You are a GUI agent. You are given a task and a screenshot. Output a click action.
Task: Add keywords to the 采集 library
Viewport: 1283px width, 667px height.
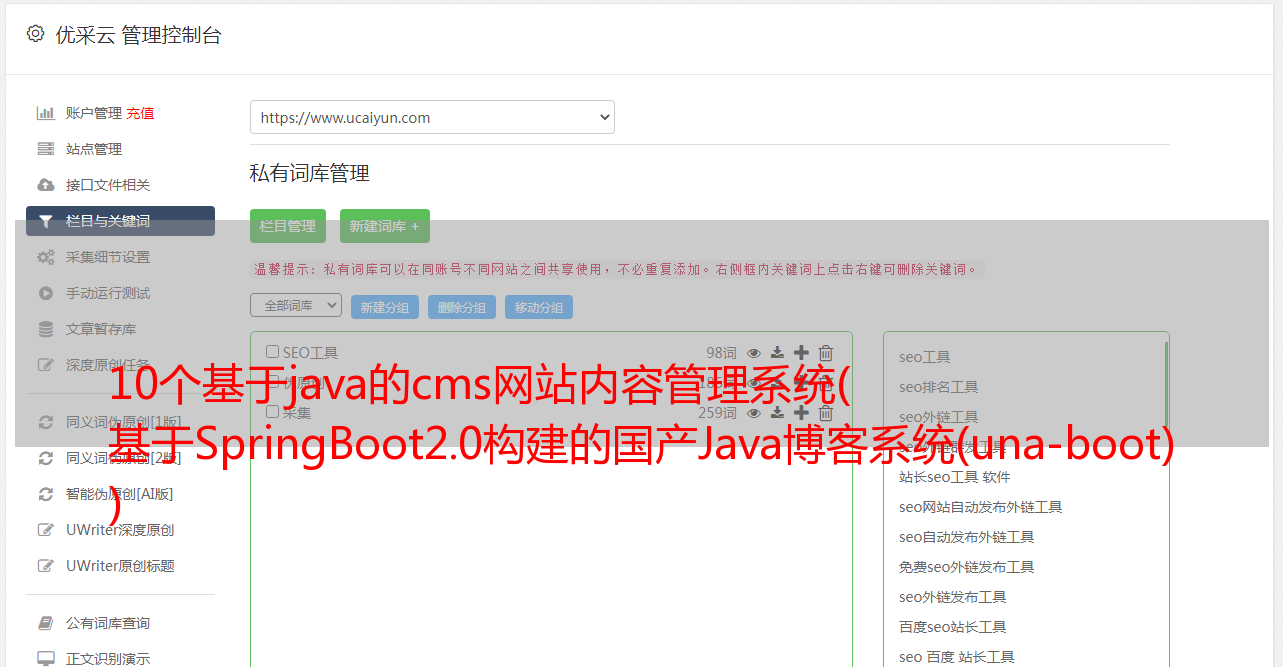coord(801,412)
